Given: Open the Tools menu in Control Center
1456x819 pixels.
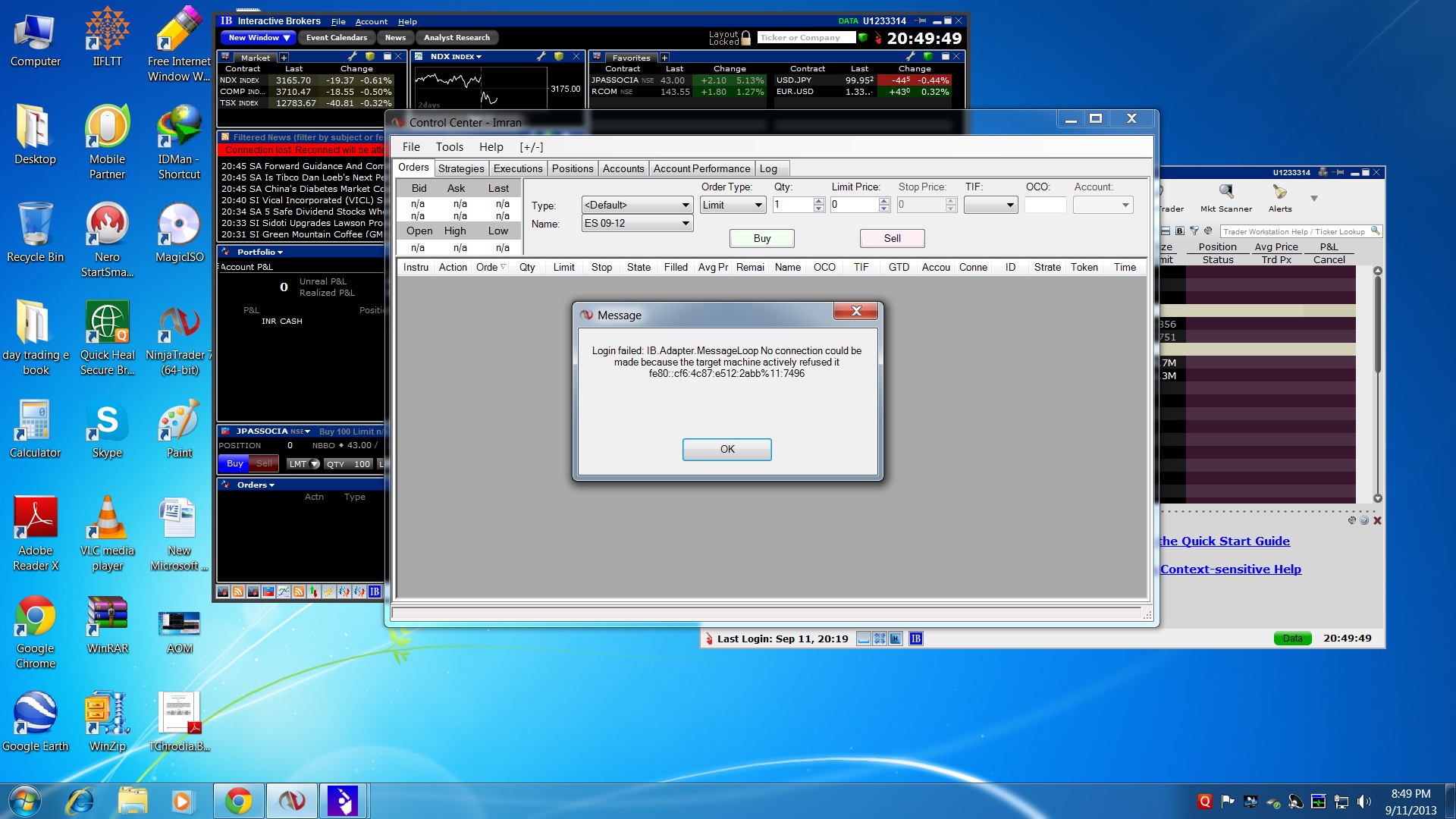Looking at the screenshot, I should tap(449, 147).
